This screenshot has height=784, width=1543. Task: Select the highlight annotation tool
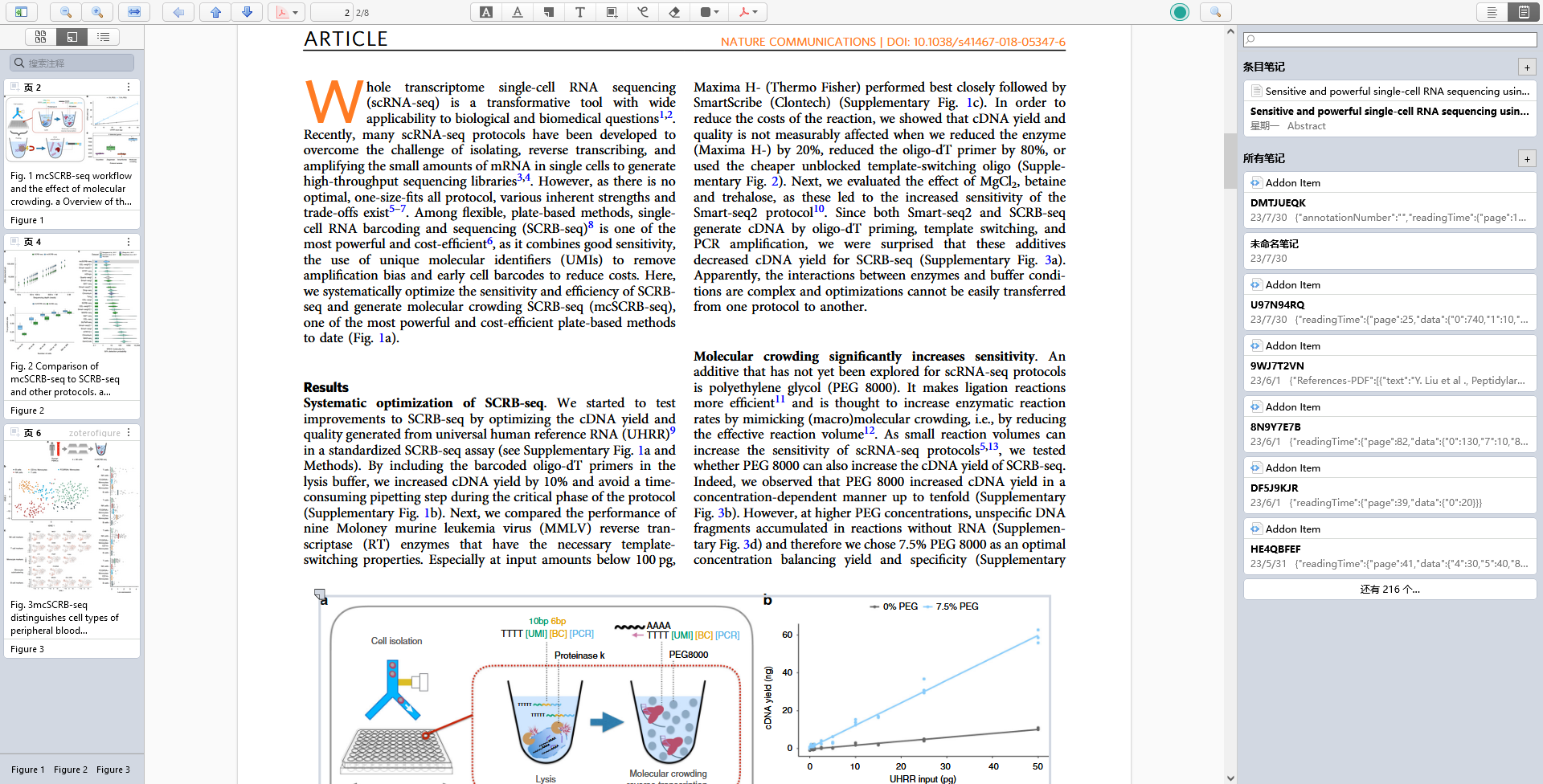click(485, 12)
